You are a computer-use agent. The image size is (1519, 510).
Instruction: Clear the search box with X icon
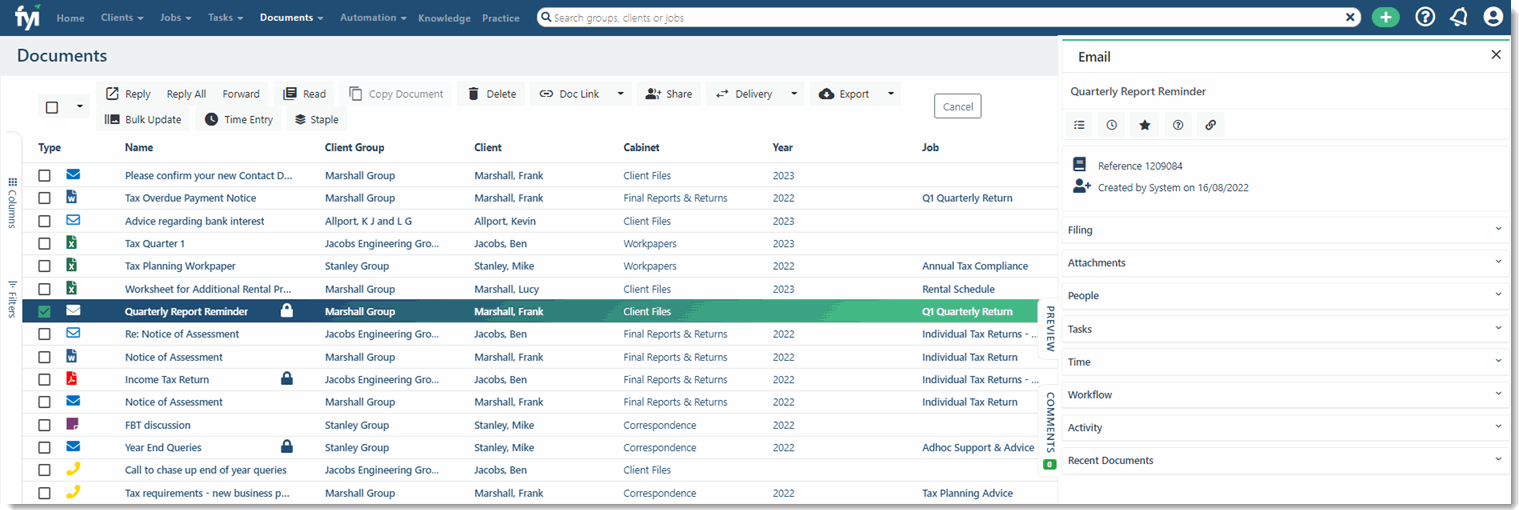[1351, 17]
